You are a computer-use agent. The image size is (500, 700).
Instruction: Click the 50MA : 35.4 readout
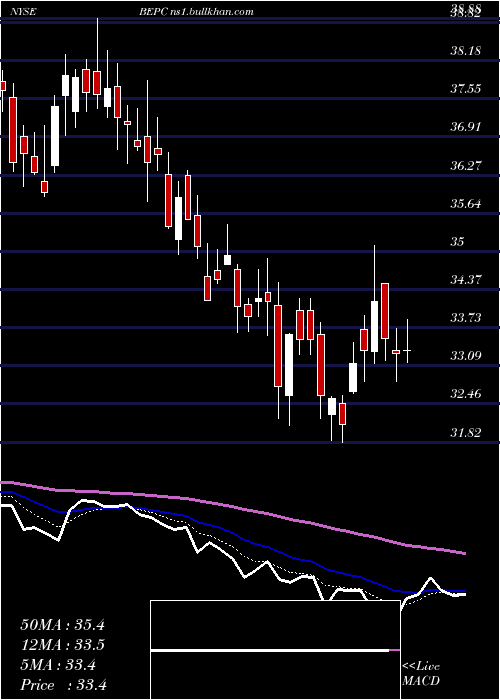tap(62, 625)
